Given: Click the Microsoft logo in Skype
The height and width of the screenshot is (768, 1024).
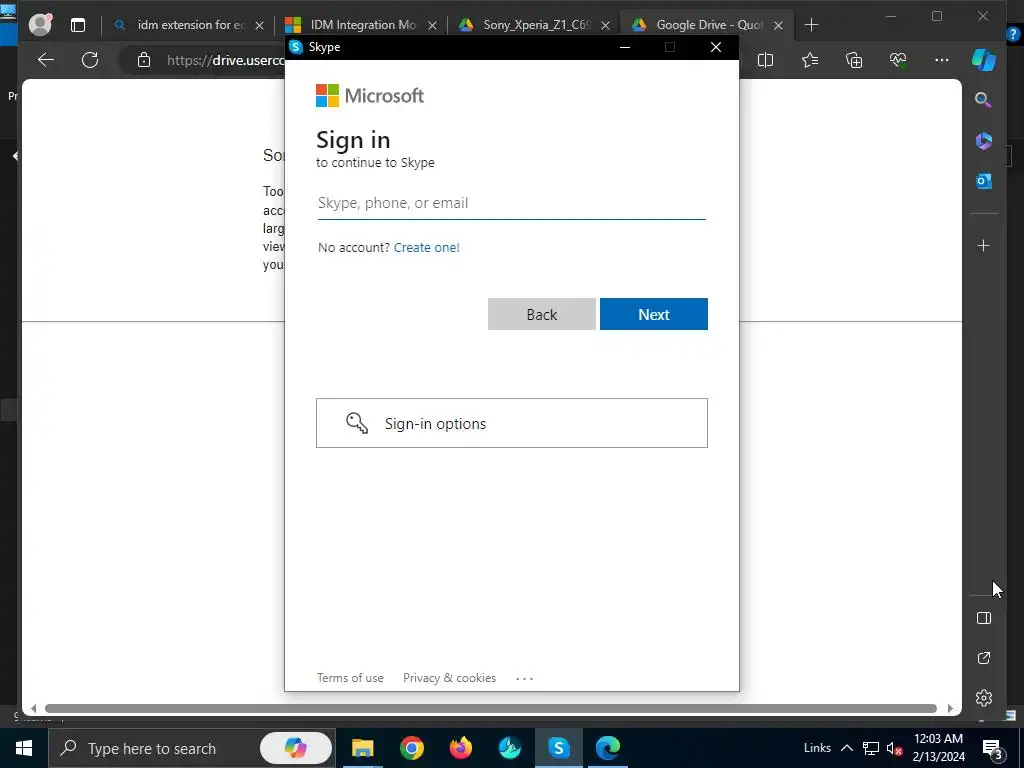Looking at the screenshot, I should (x=370, y=96).
